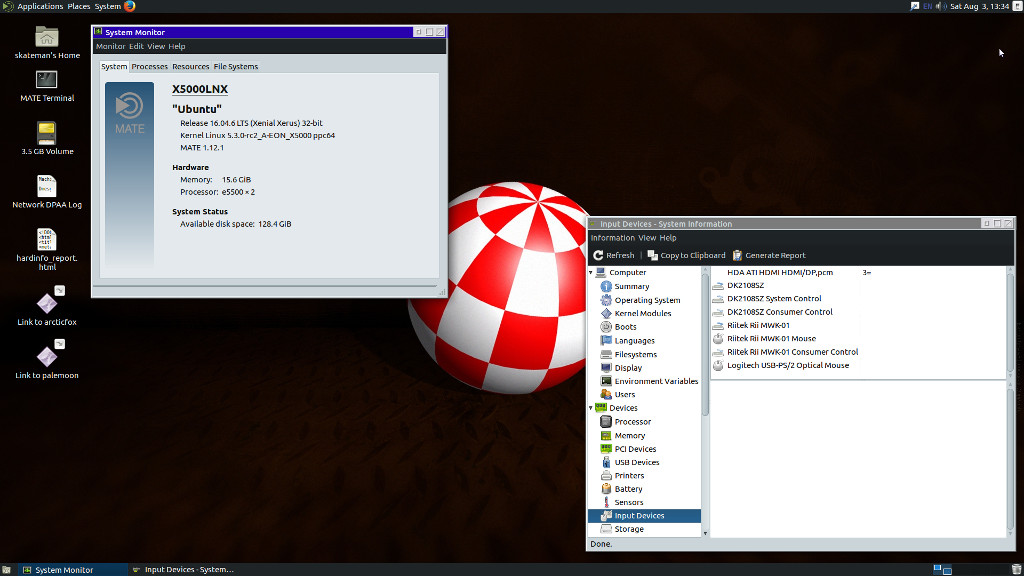This screenshot has height=576, width=1024.
Task: Launch Firefox from top panel icon
Action: click(x=129, y=7)
